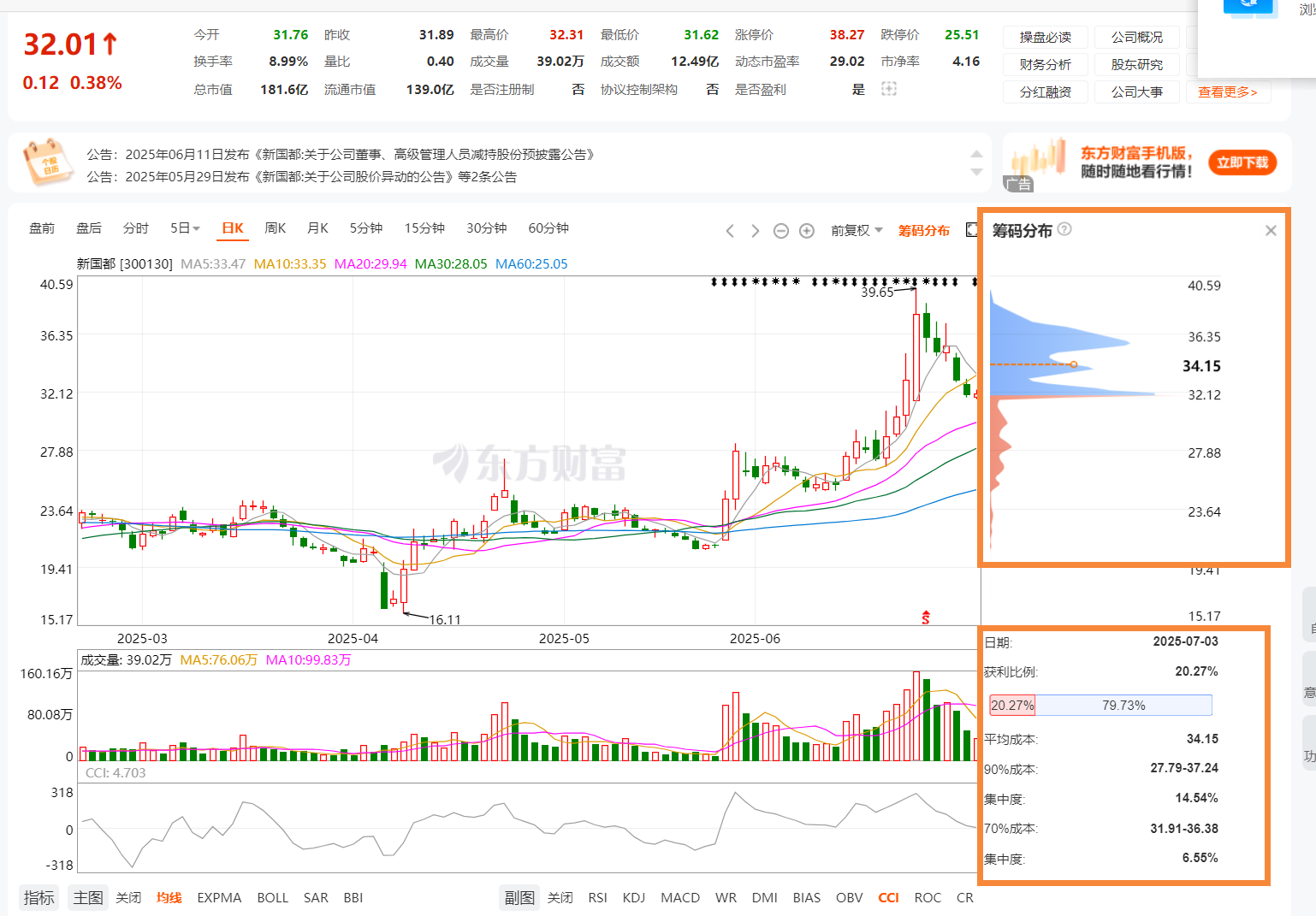The width and height of the screenshot is (1316, 916).
Task: Expand more quote fields icon after 是否盈利
Action: pos(889,89)
